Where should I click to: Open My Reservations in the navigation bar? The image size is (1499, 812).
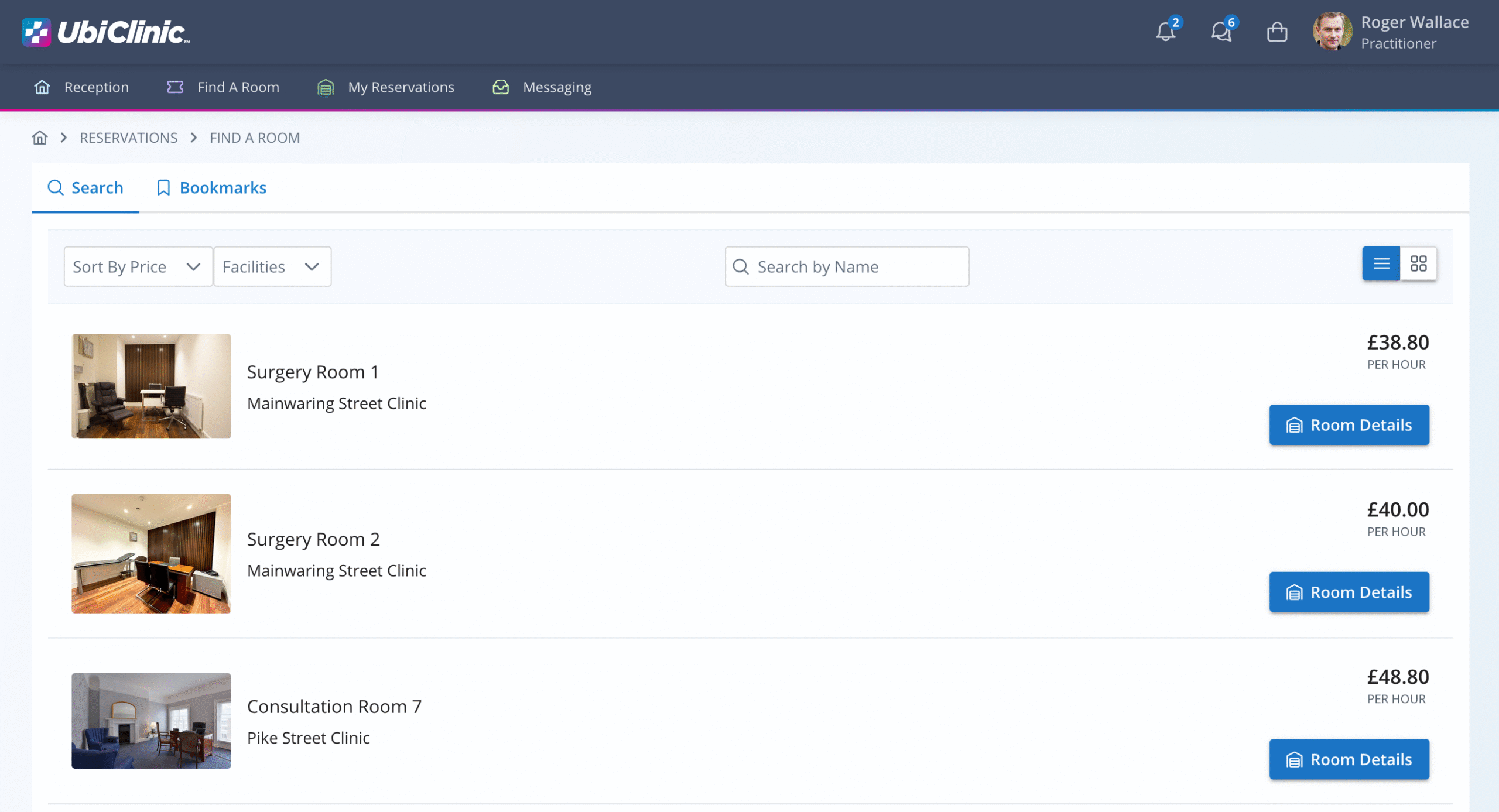(386, 87)
